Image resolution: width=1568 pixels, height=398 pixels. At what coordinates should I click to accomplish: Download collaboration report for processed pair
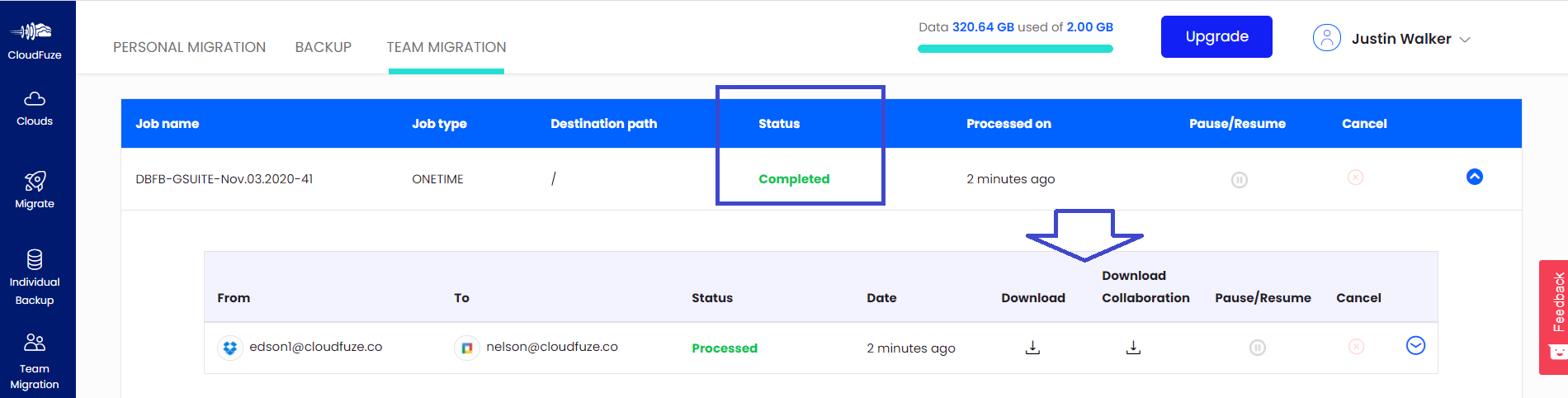click(x=1133, y=348)
